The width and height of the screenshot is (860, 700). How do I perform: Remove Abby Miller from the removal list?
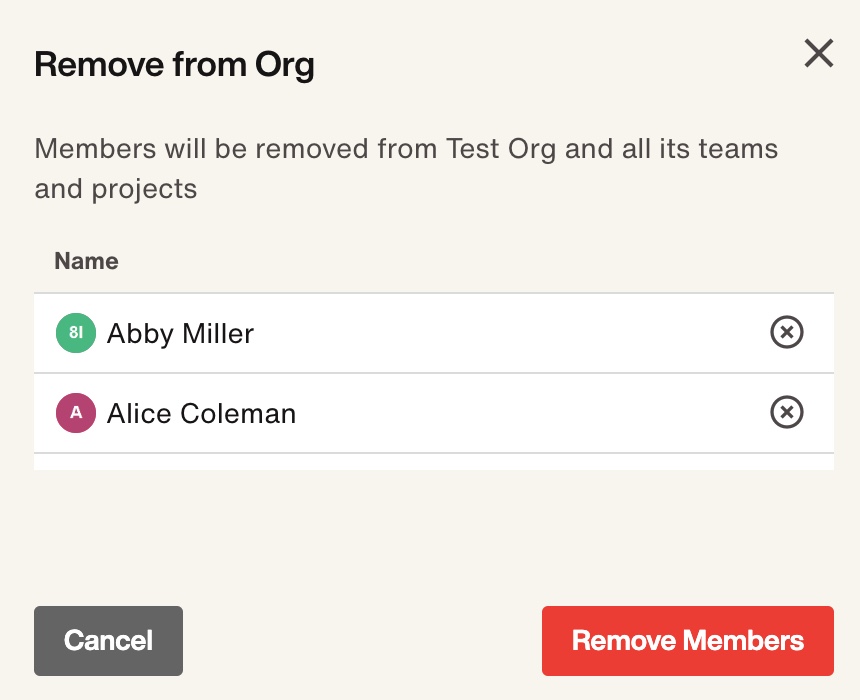click(787, 332)
